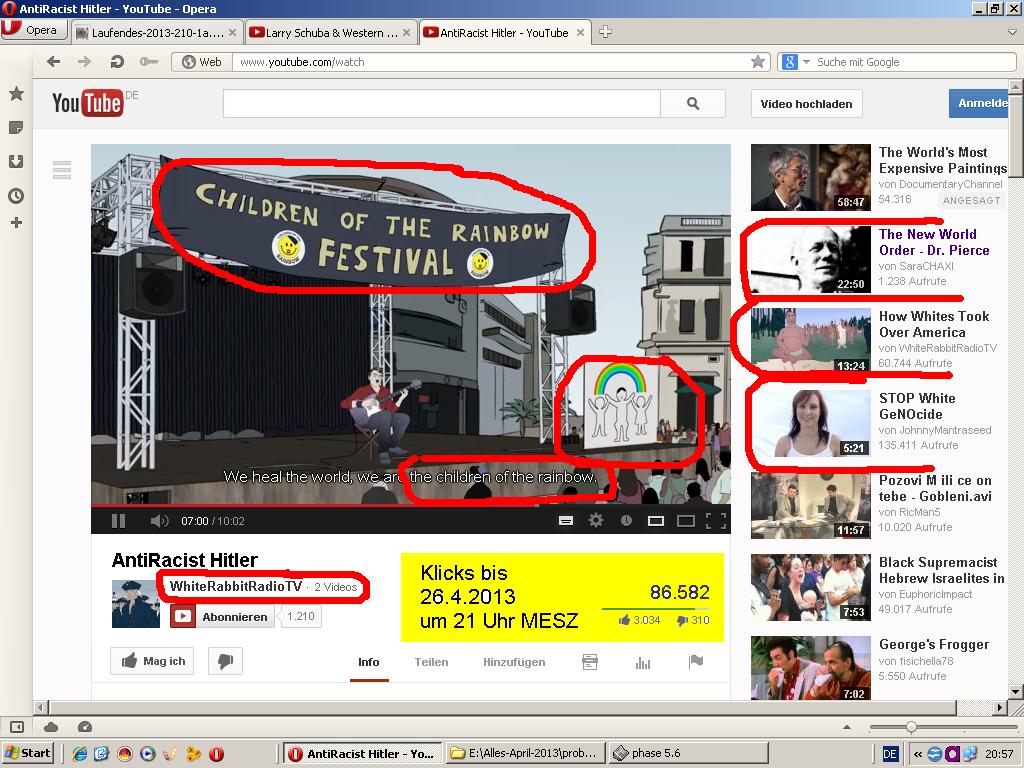The width and height of the screenshot is (1024, 768).
Task: Click the YouTube logo
Action: tap(88, 103)
